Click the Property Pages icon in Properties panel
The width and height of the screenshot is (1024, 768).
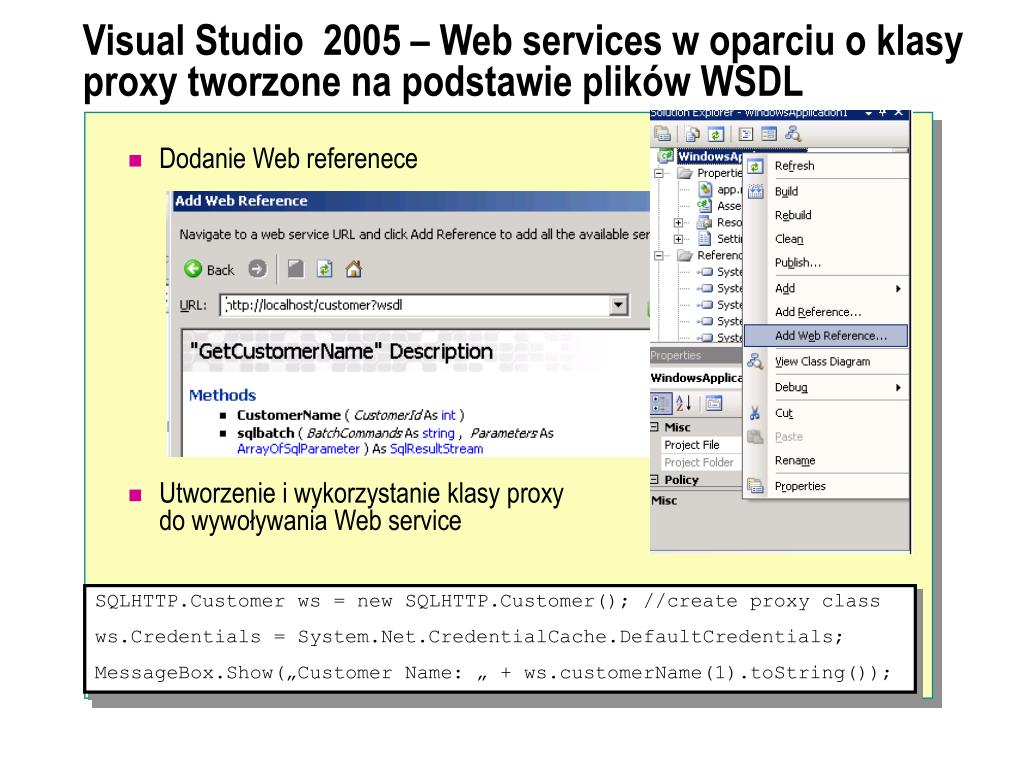pyautogui.click(x=714, y=403)
